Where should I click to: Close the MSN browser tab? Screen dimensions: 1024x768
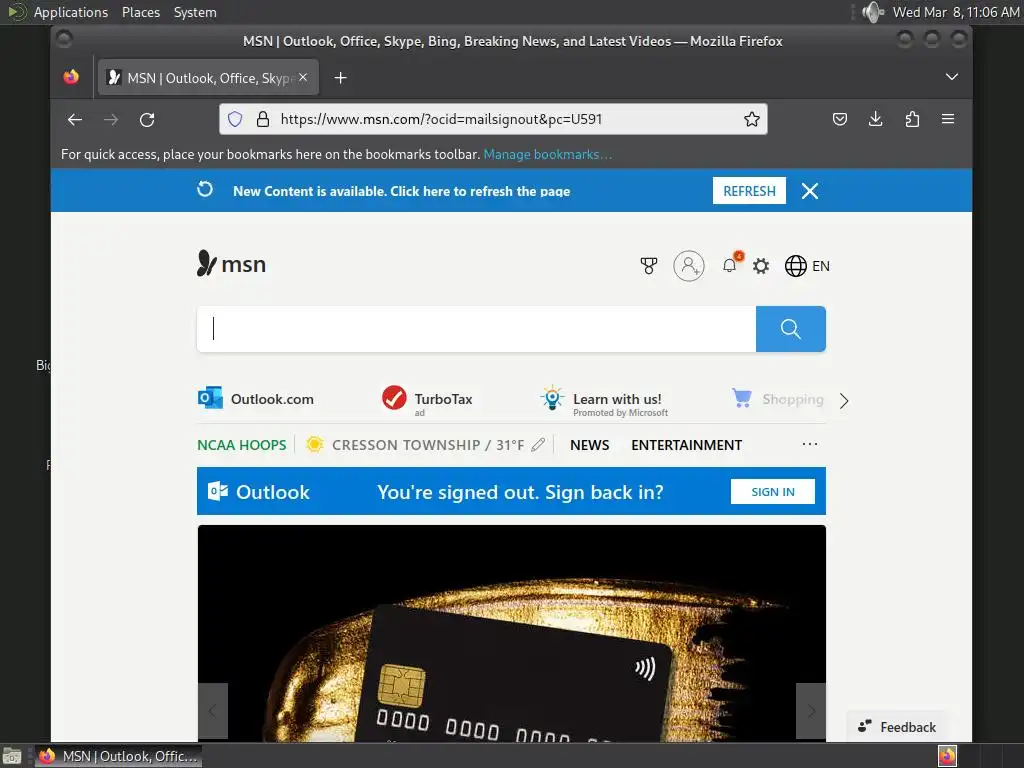[303, 77]
